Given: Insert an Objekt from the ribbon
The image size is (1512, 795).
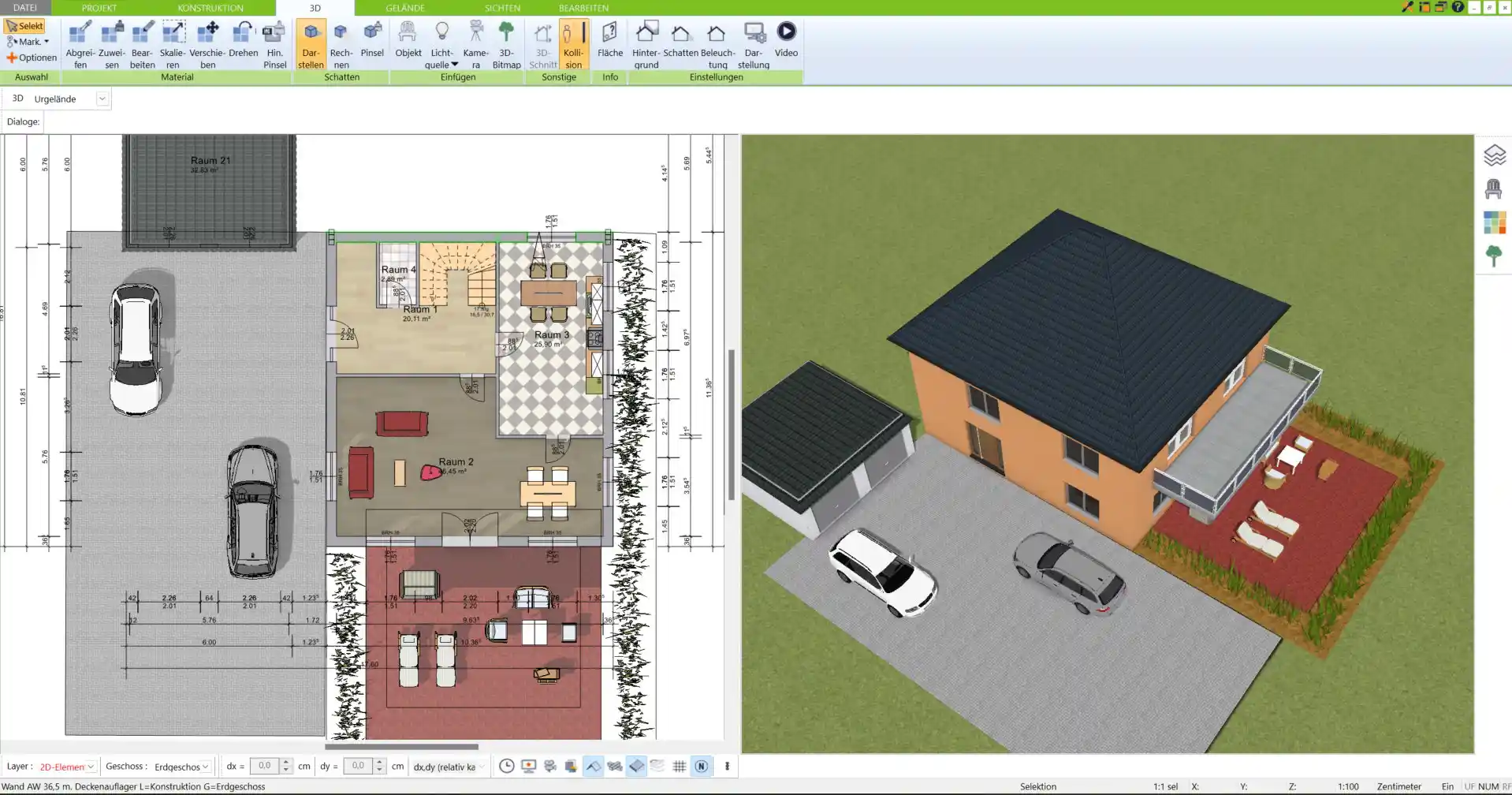Looking at the screenshot, I should [x=408, y=39].
